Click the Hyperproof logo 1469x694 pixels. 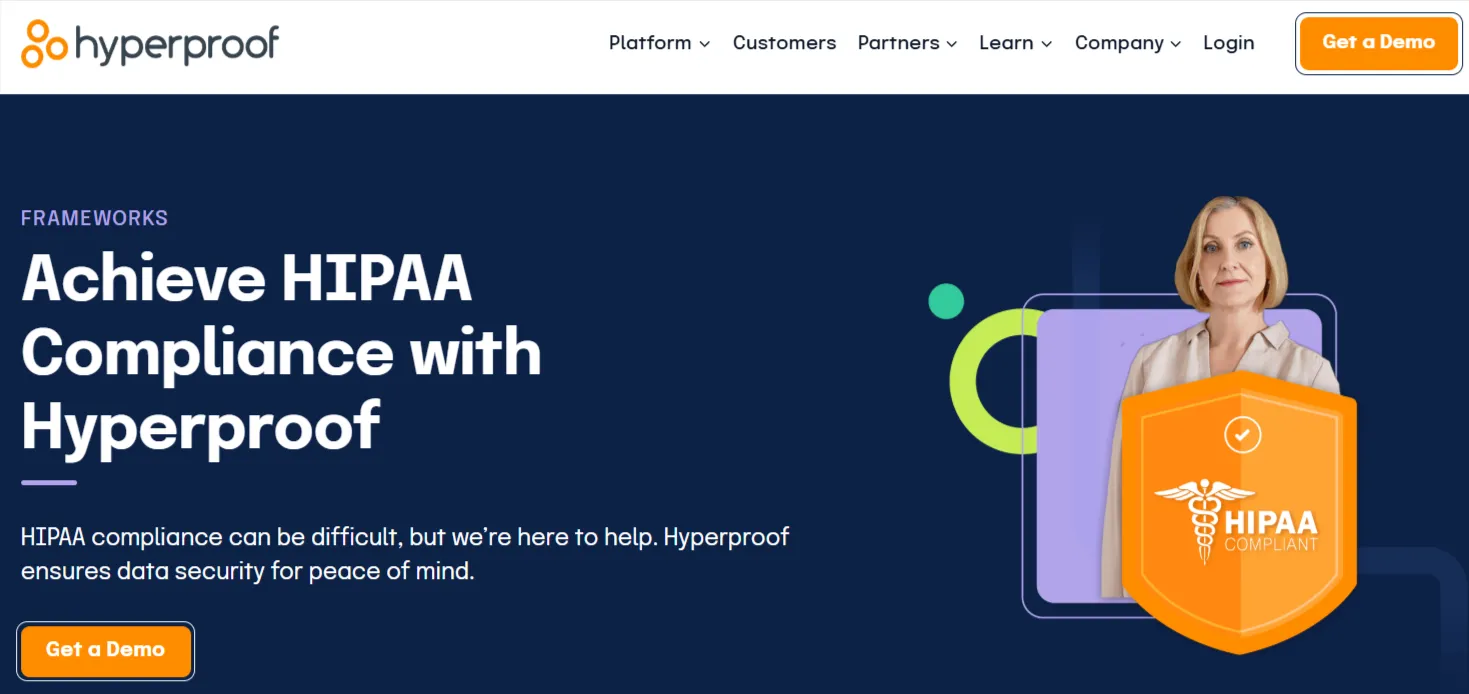tap(150, 44)
